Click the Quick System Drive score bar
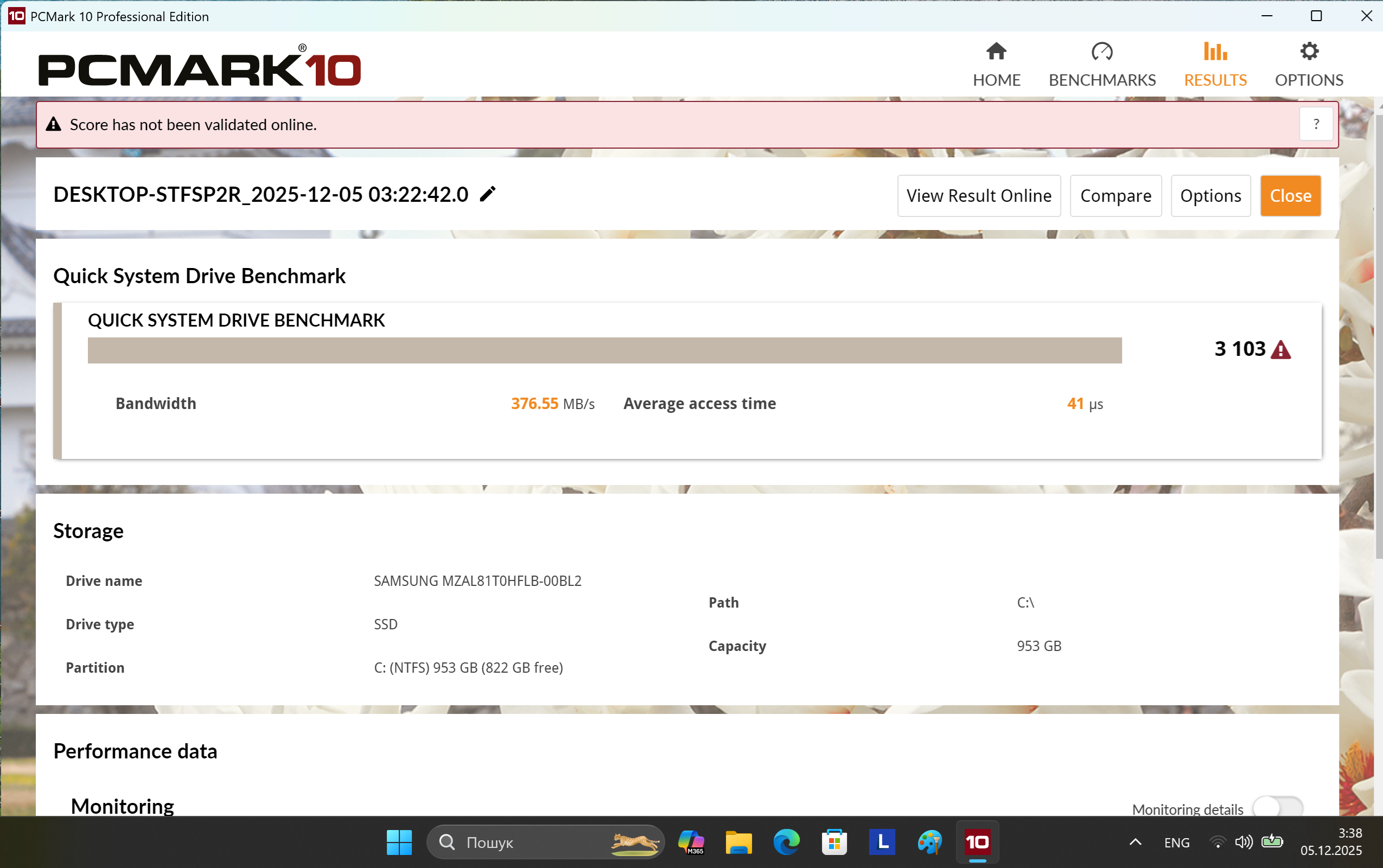1383x868 pixels. 604,350
